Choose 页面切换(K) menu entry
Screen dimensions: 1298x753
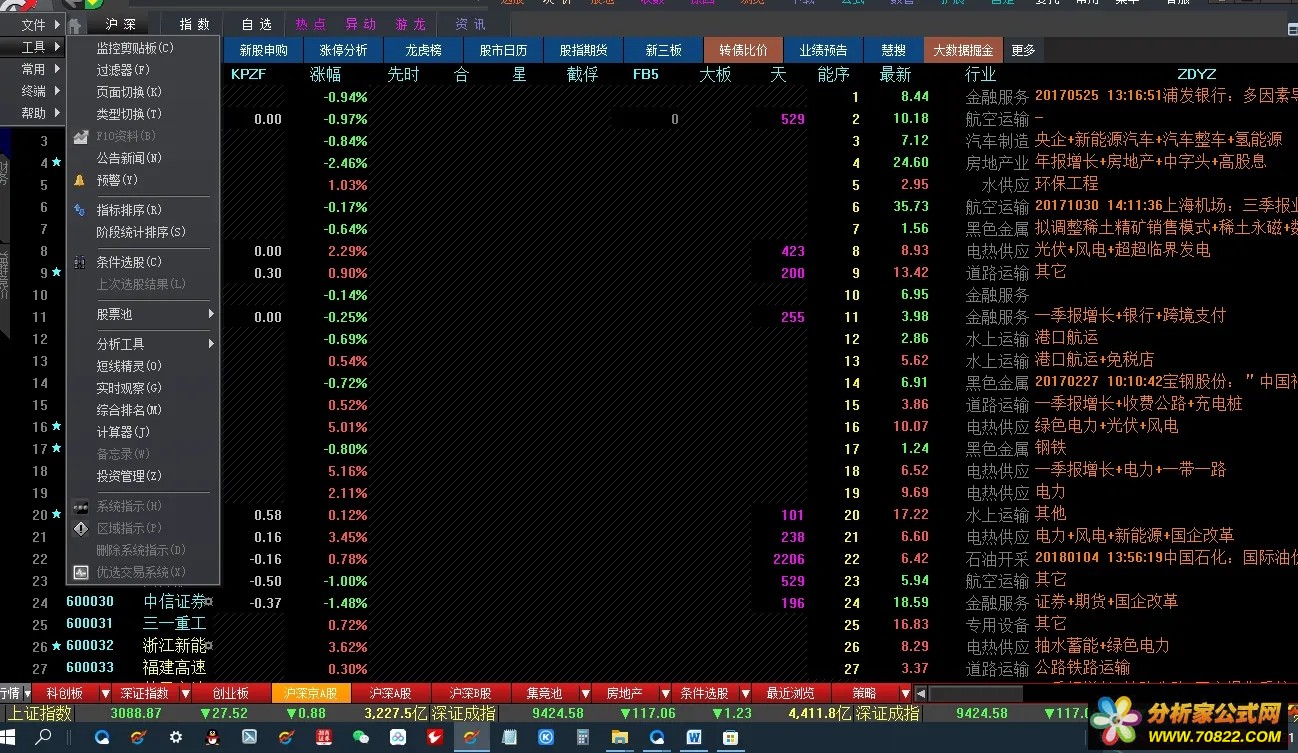click(143, 92)
